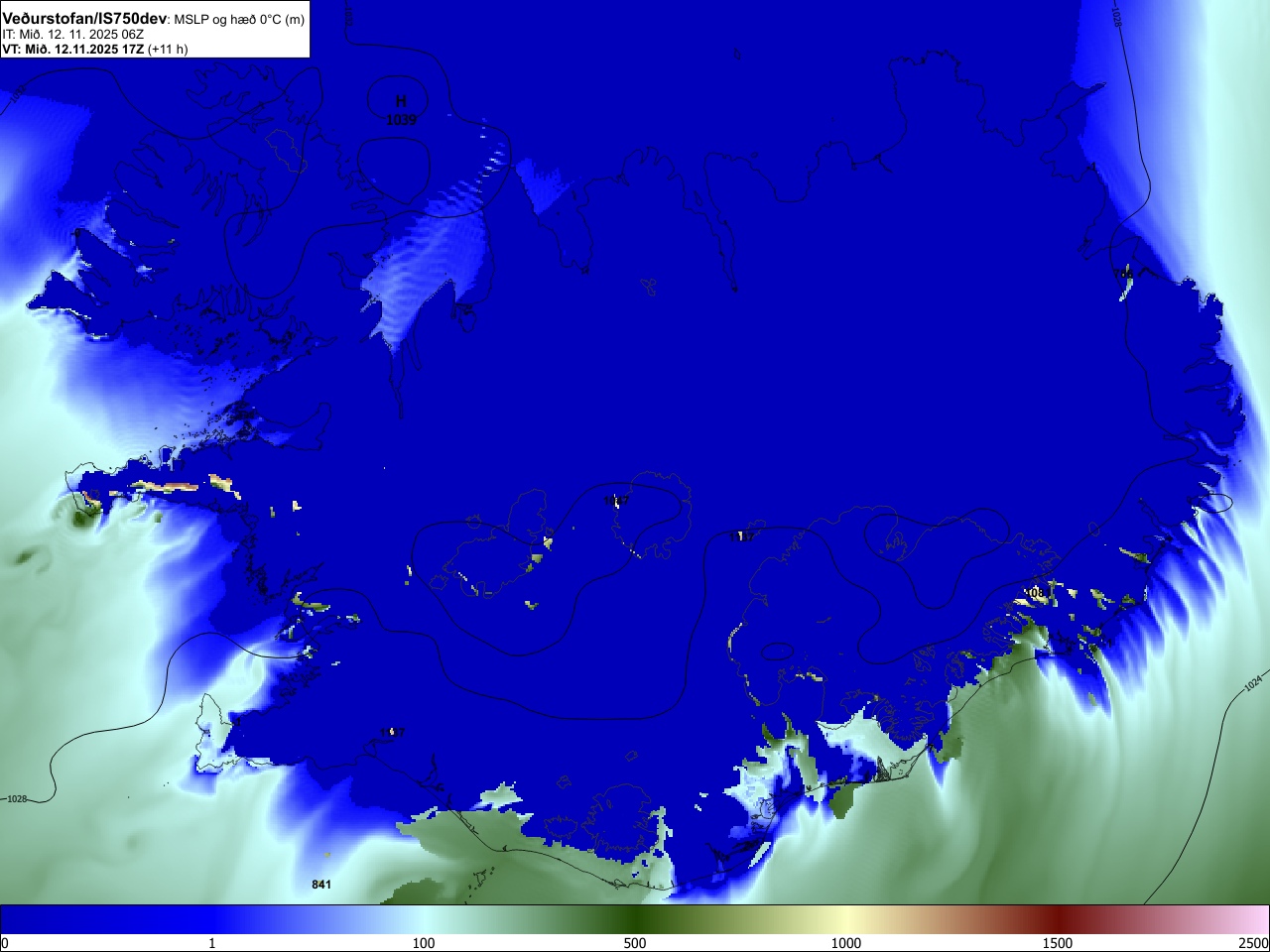
Task: Click the 'IT: Mið. 12. 11. 2025 06Z' line
Action: pyautogui.click(x=73, y=35)
